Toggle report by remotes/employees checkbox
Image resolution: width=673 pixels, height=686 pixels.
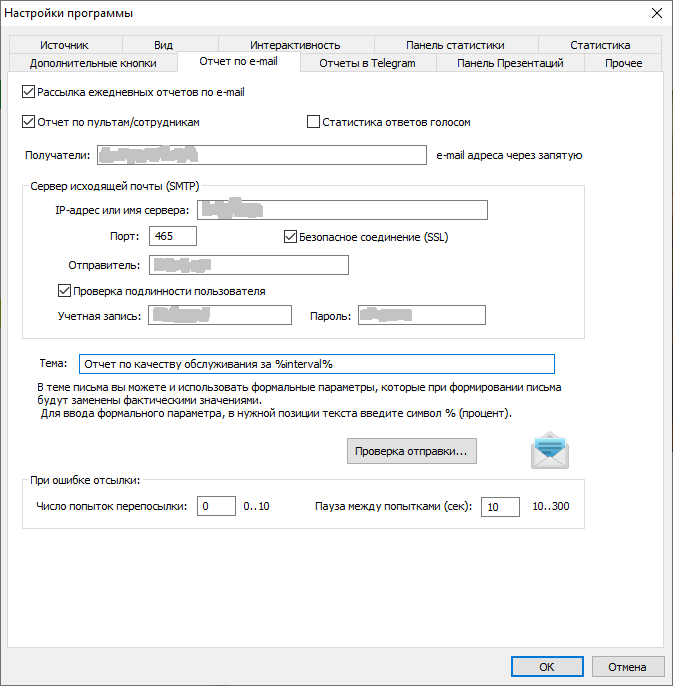pyautogui.click(x=28, y=122)
